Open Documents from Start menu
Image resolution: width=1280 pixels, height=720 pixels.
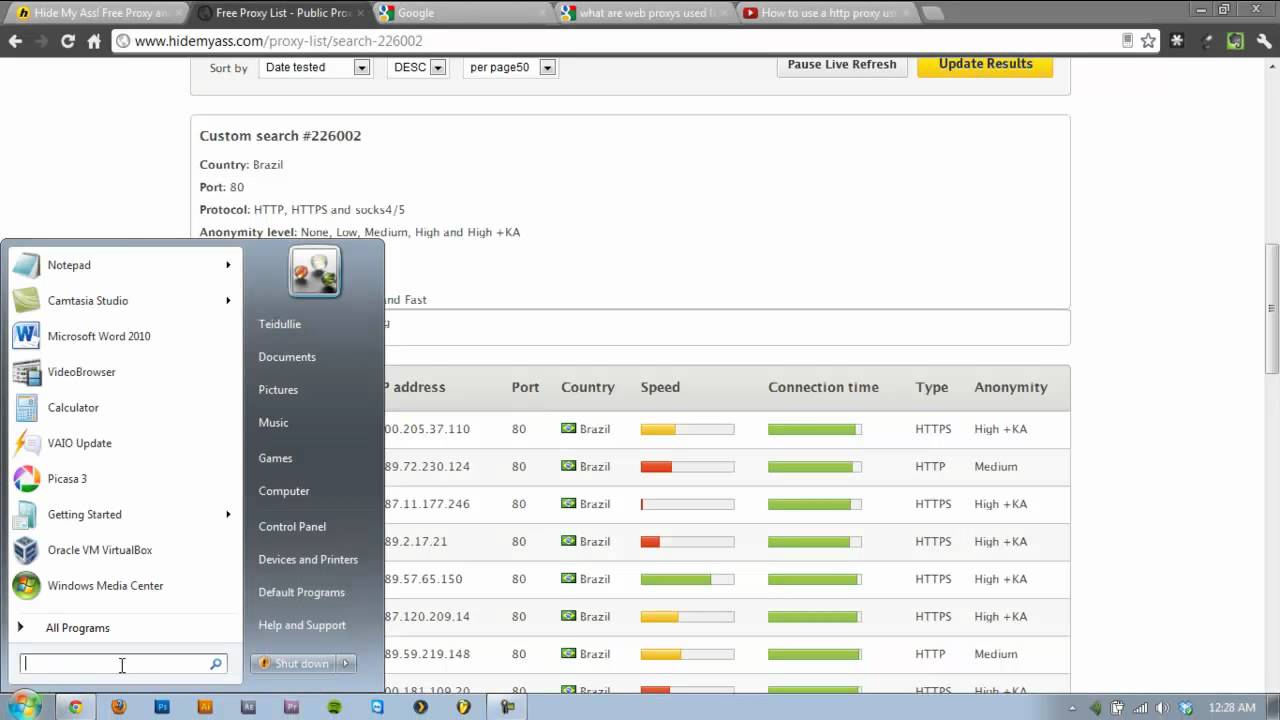pos(287,357)
